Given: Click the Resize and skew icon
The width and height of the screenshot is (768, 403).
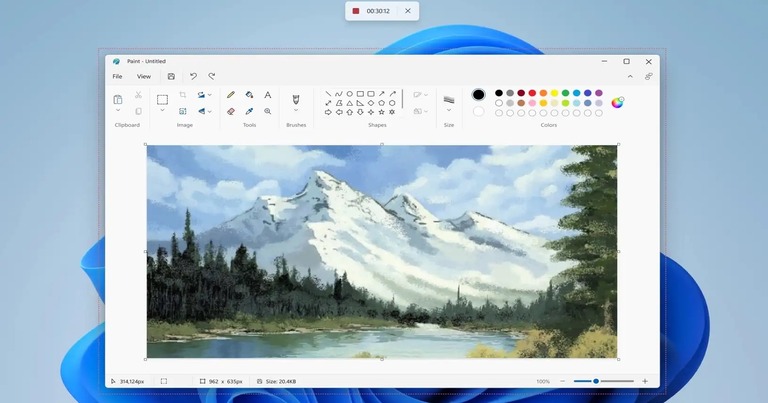Looking at the screenshot, I should 183,112.
